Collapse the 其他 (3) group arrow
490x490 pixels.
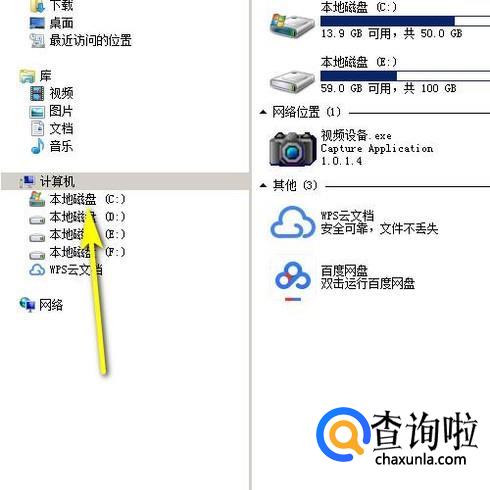tap(263, 185)
